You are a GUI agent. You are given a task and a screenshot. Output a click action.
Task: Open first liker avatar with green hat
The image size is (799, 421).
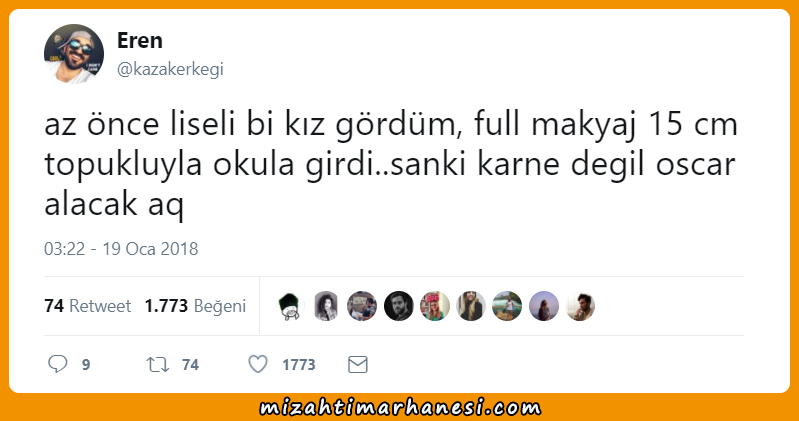tap(290, 306)
